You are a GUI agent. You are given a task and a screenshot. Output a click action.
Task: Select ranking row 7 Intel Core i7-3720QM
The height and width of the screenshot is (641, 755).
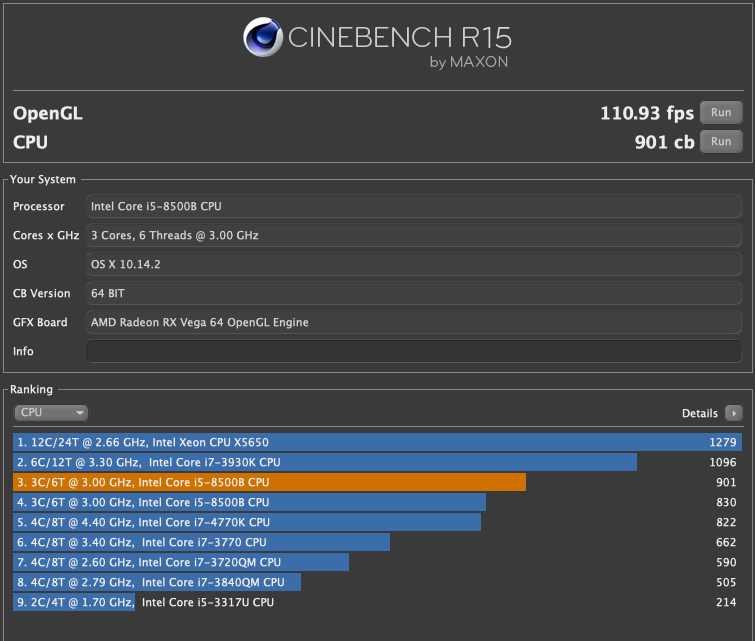[378, 562]
